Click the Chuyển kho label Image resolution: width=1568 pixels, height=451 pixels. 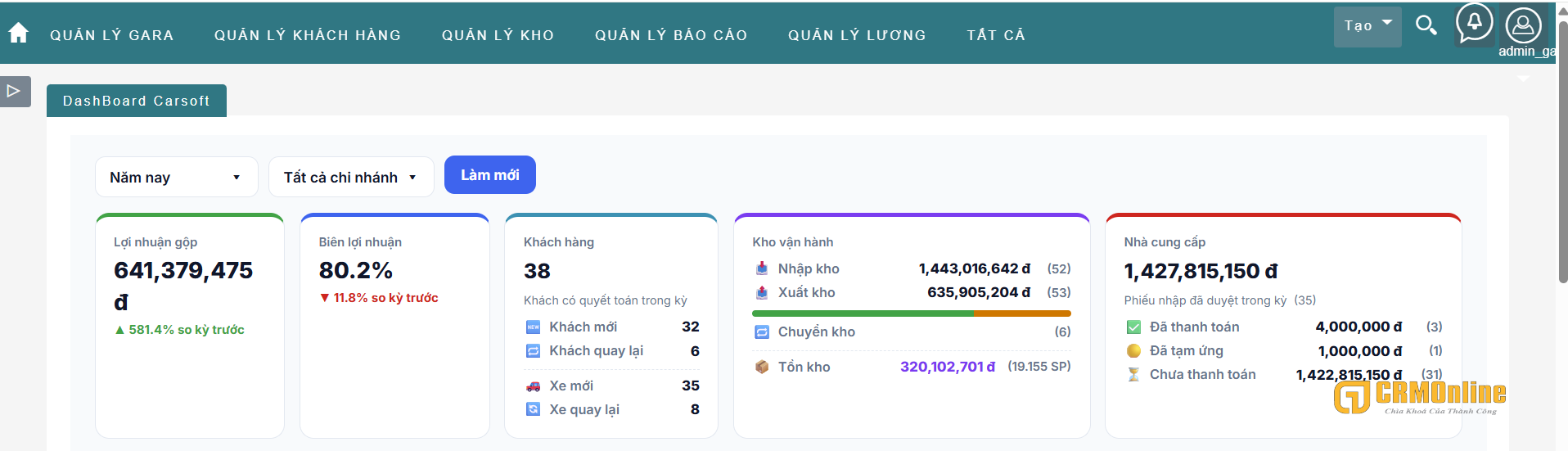[817, 331]
